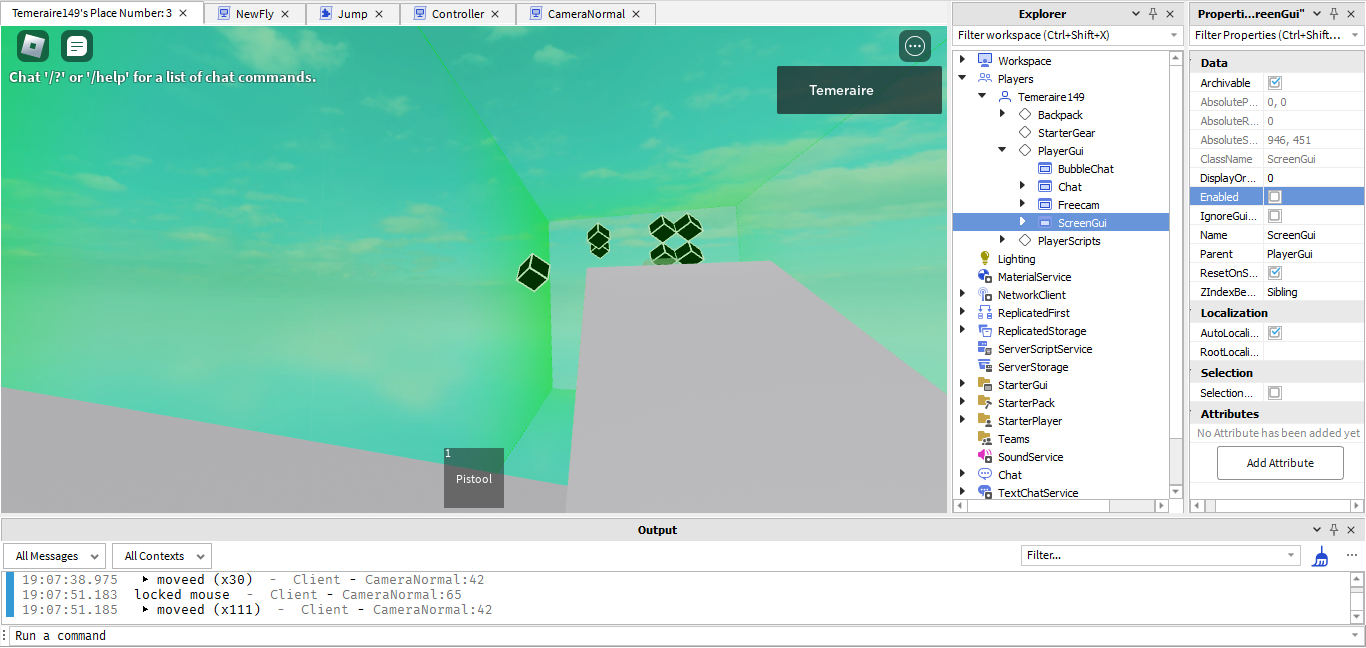Click the SoundService icon

click(985, 457)
